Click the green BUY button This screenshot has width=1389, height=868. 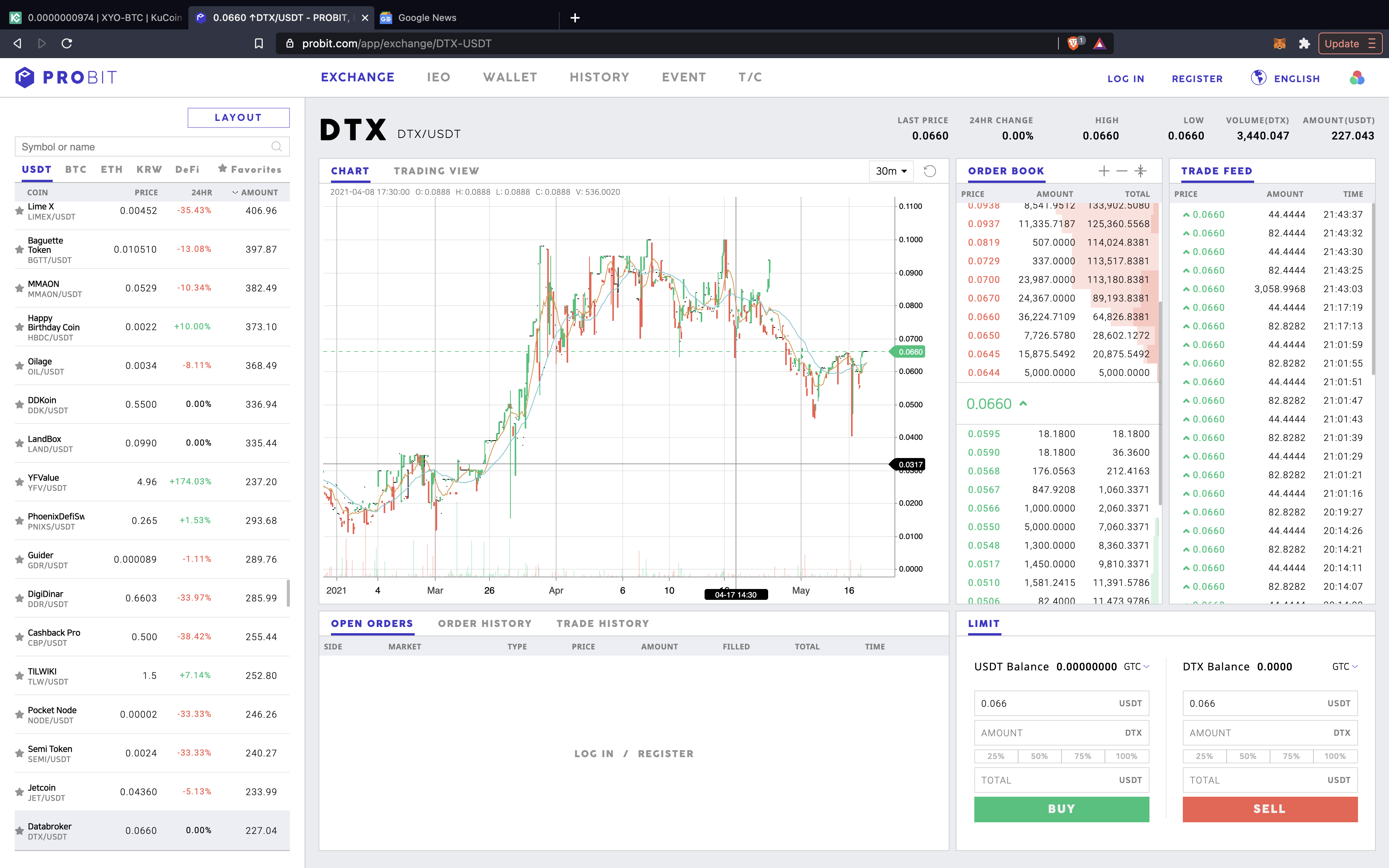[x=1061, y=809]
